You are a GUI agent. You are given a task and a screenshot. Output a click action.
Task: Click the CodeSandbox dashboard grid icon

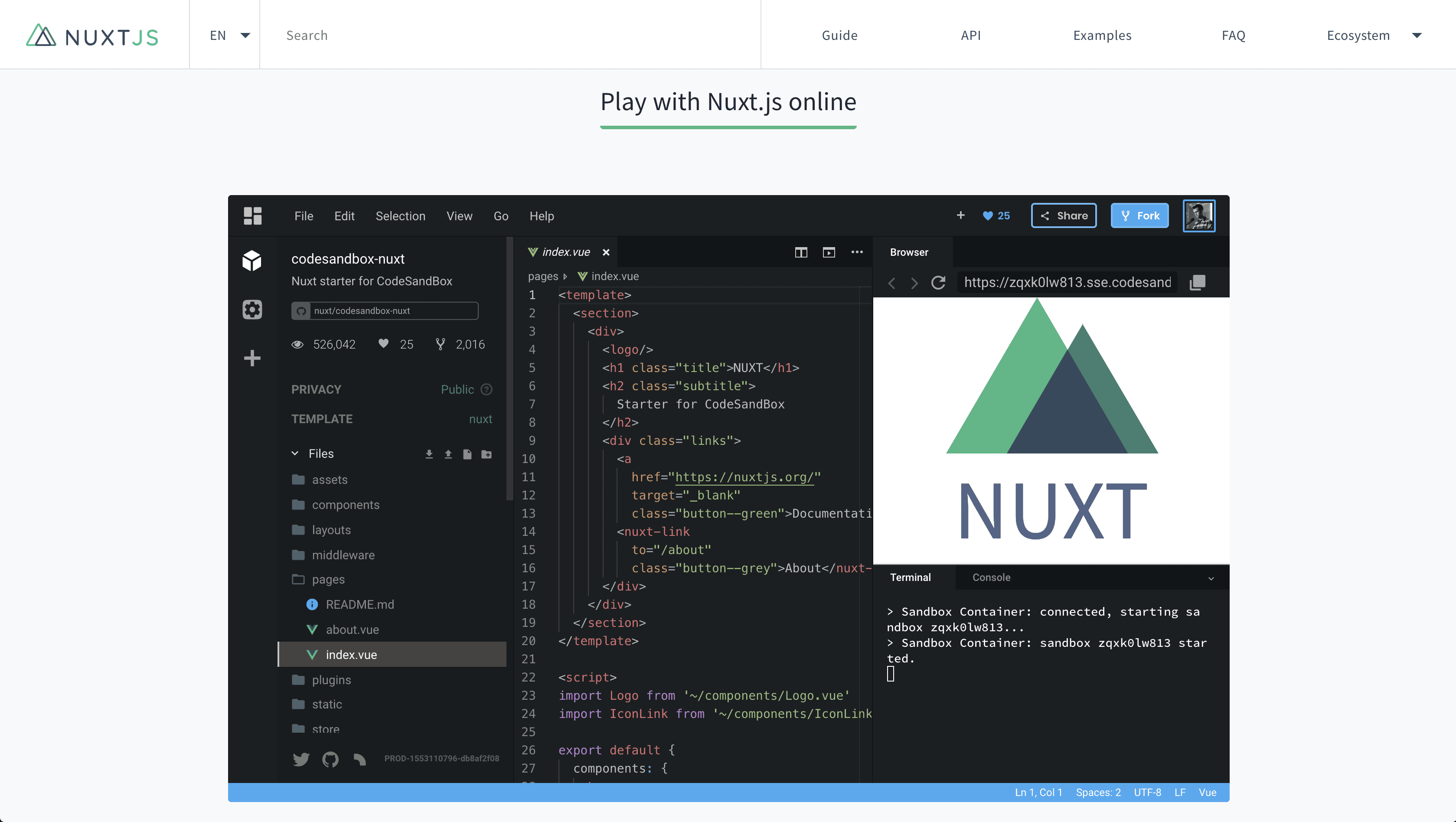click(x=252, y=215)
